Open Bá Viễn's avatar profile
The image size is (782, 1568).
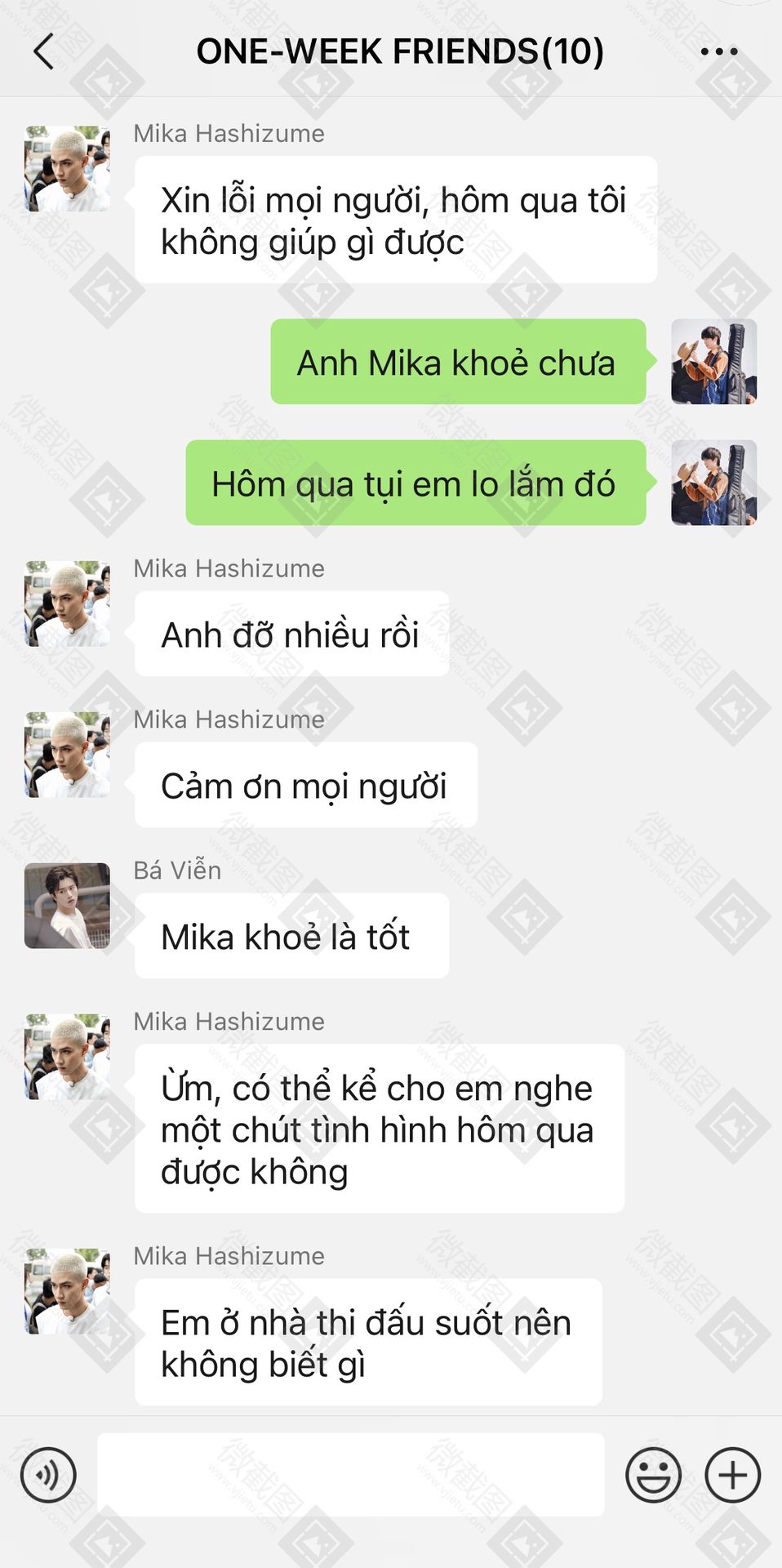click(x=67, y=906)
